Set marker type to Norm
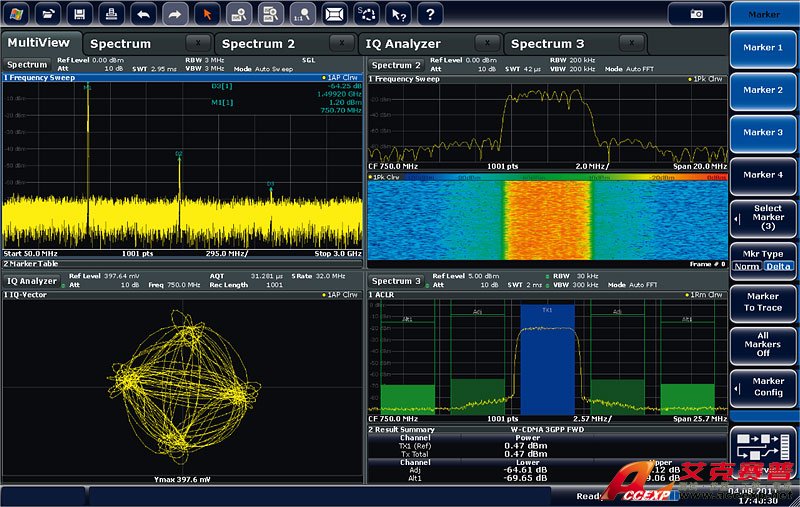 (746, 266)
